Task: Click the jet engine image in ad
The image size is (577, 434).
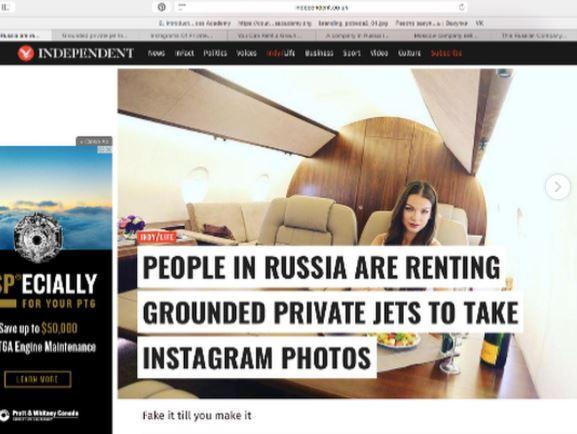Action: click(x=36, y=239)
